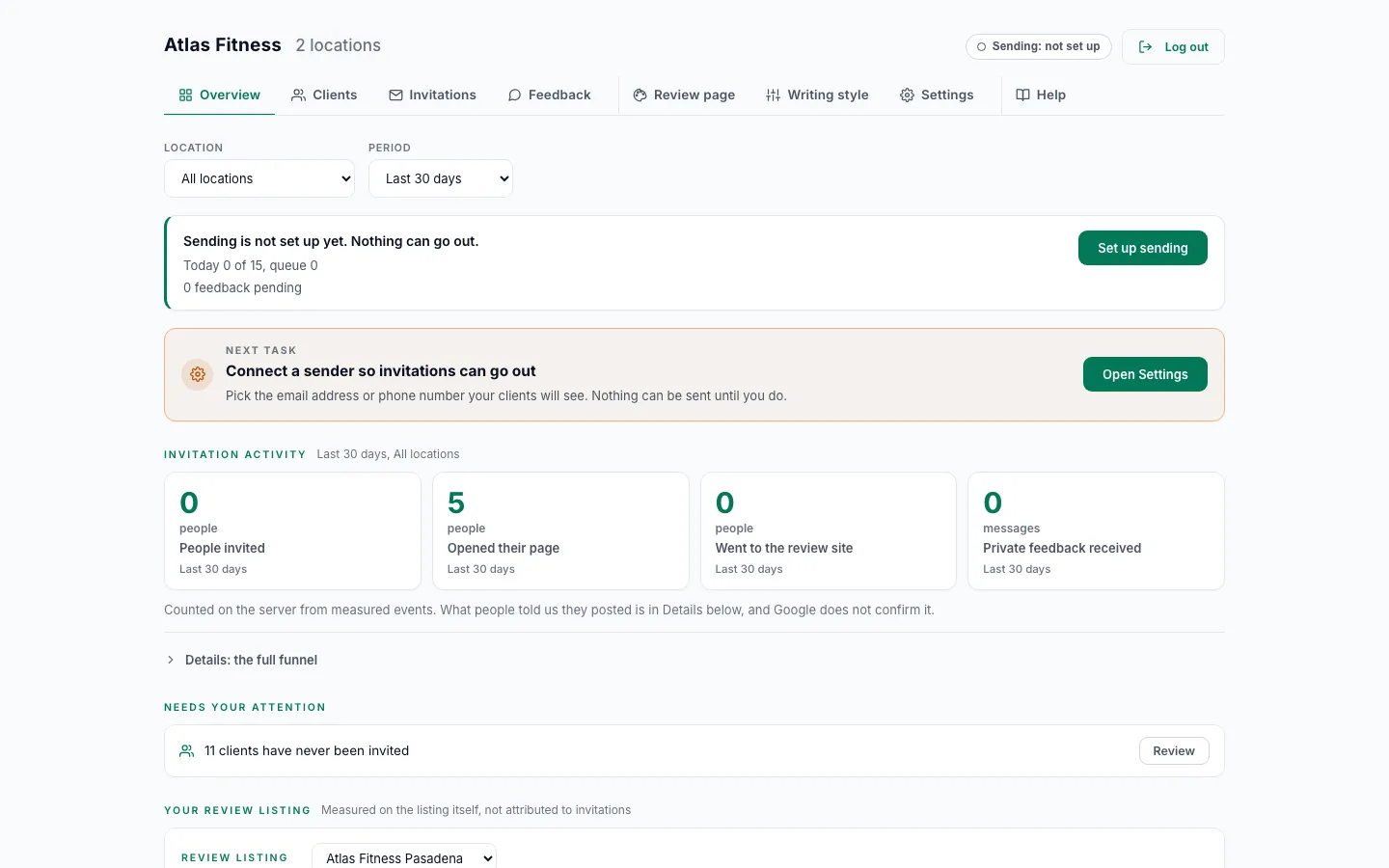1389x868 pixels.
Task: Click the orange gear icon in Next Task
Action: [x=197, y=374]
